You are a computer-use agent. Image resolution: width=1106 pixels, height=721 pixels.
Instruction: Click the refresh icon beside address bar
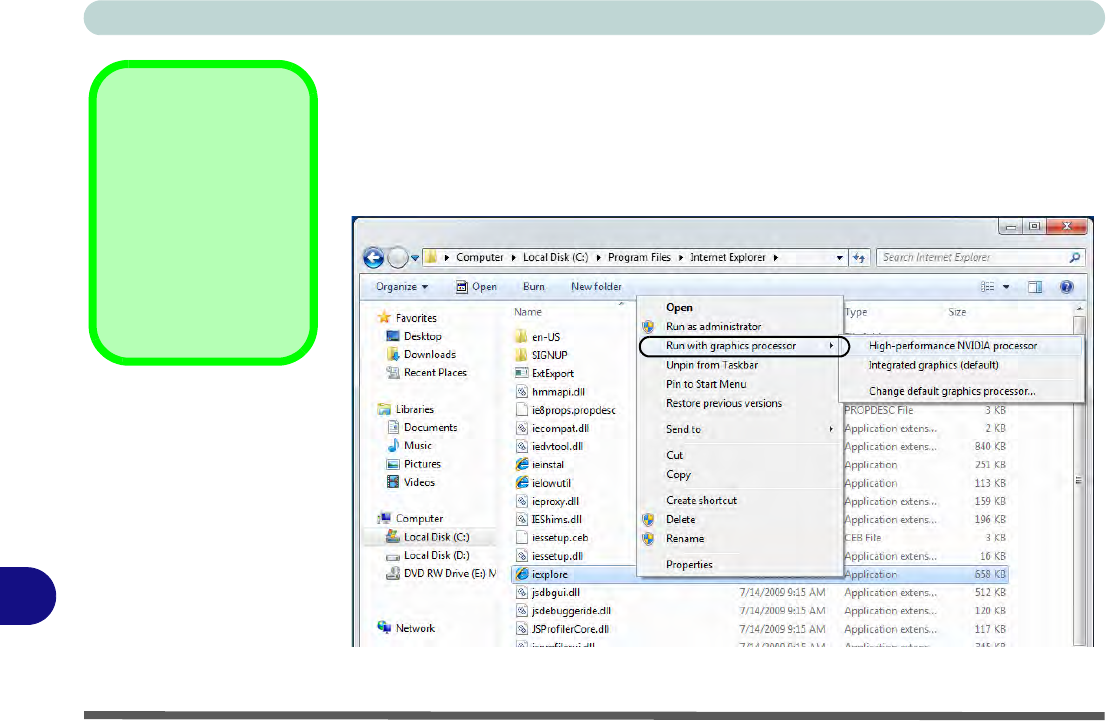click(859, 258)
